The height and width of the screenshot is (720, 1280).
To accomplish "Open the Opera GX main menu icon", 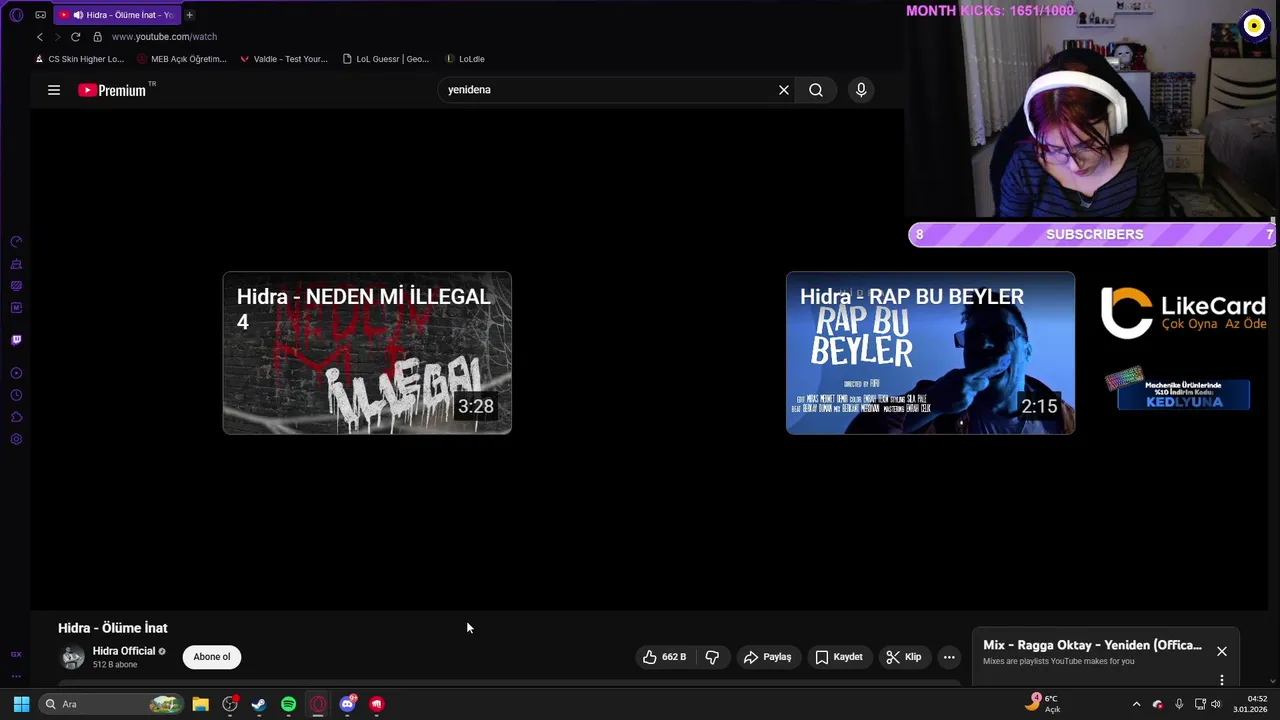I will (16, 15).
